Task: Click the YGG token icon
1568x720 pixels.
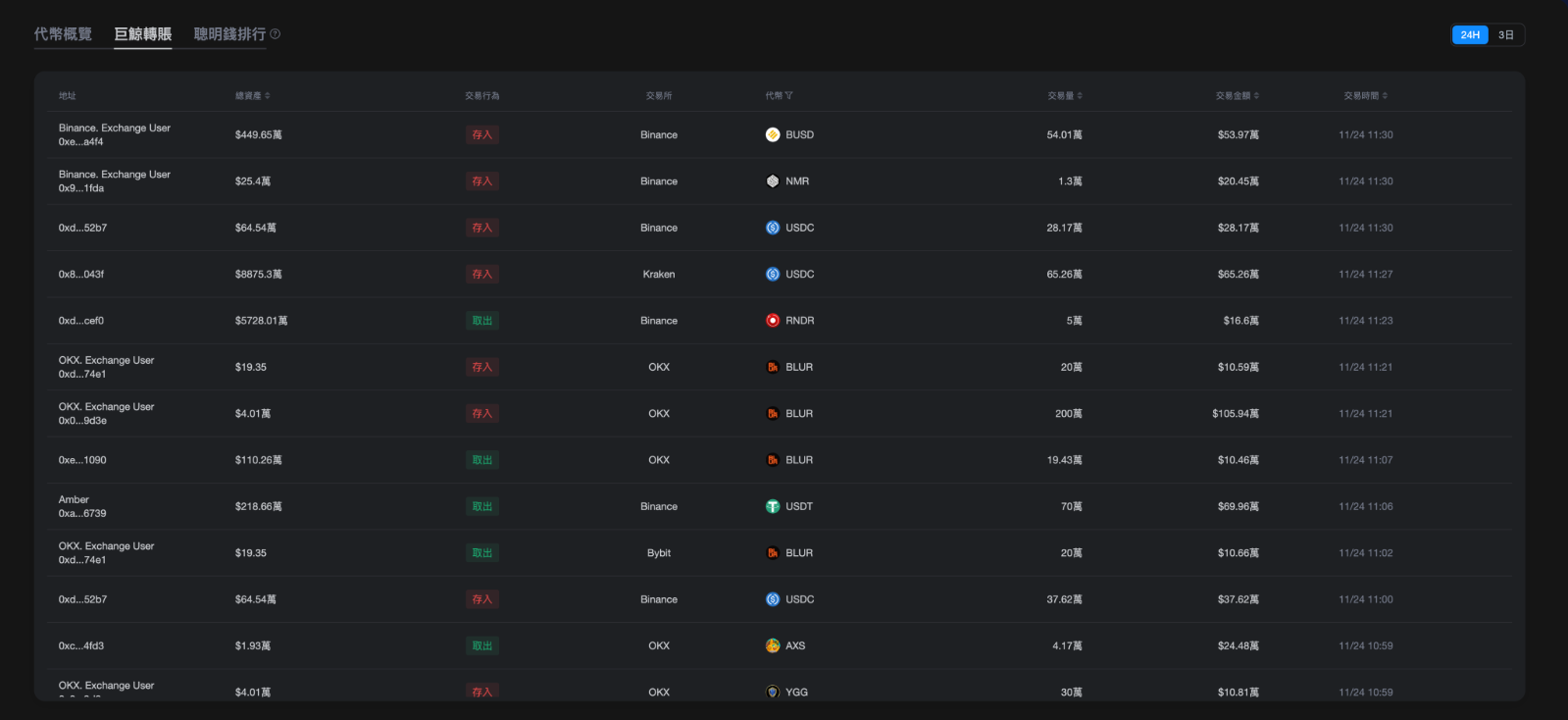Action: [x=773, y=692]
